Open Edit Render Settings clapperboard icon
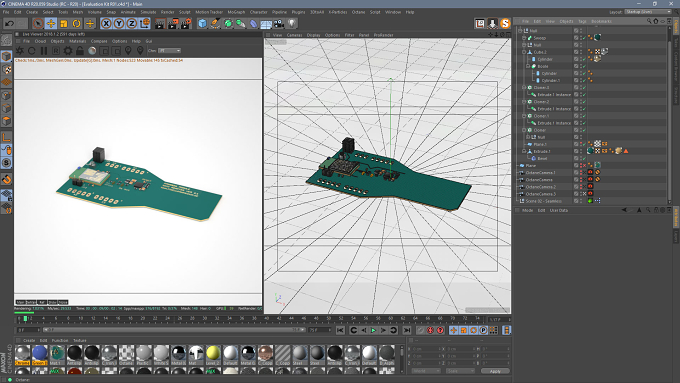This screenshot has width=680, height=383. pos(186,23)
